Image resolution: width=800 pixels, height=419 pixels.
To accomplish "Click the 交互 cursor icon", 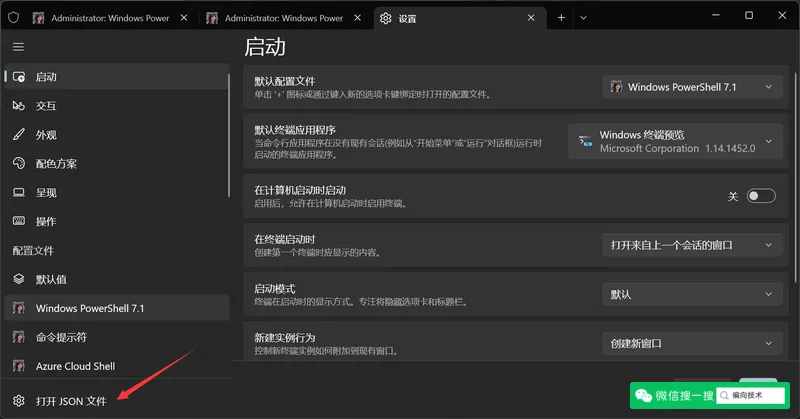I will pyautogui.click(x=19, y=106).
